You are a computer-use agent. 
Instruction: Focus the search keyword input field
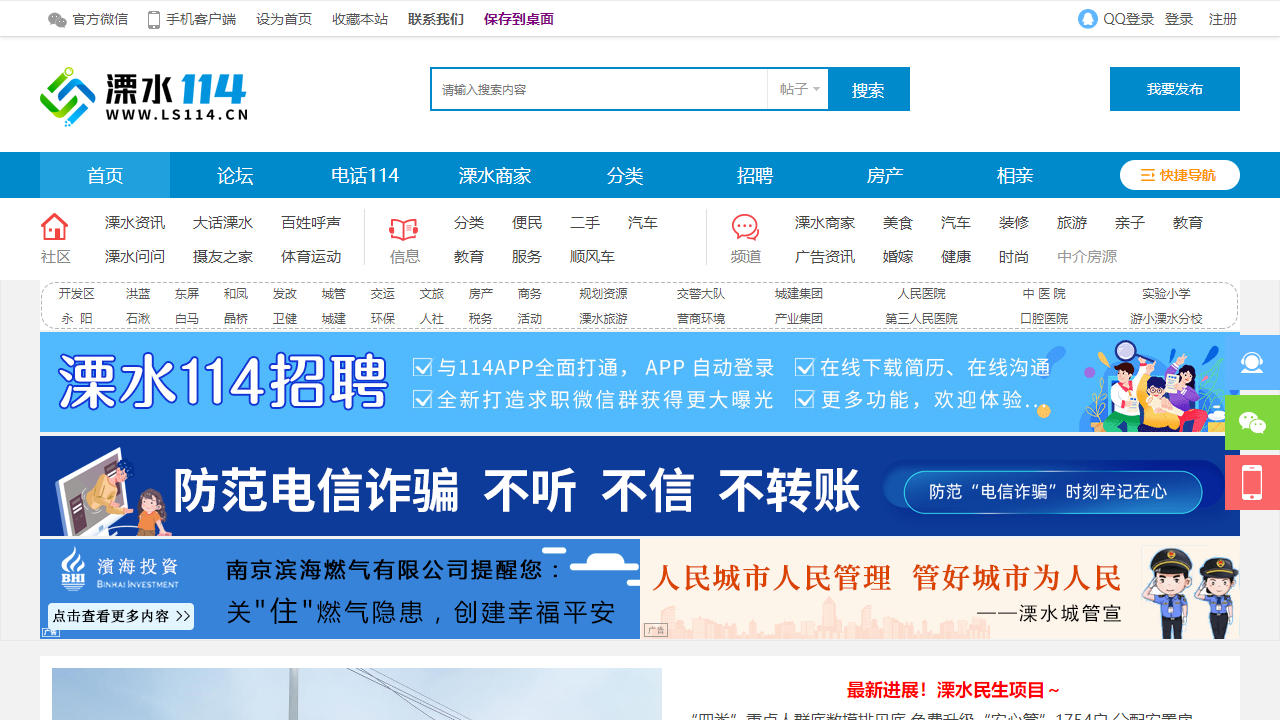pyautogui.click(x=600, y=90)
